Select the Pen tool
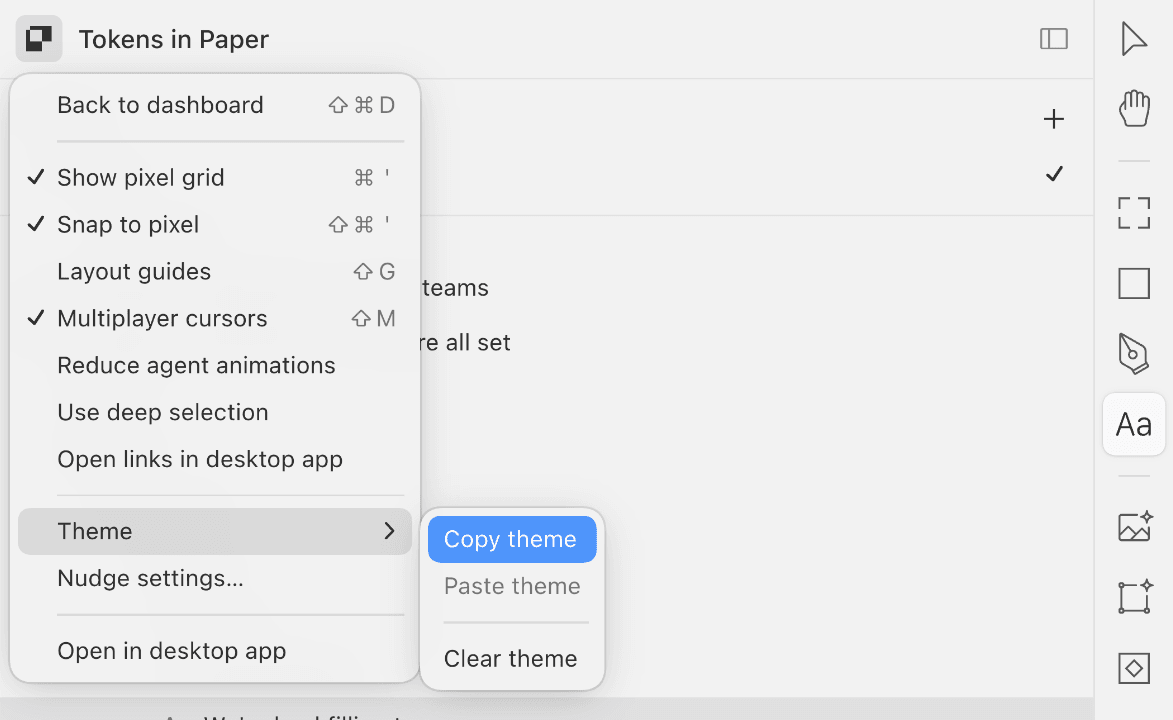Image resolution: width=1173 pixels, height=720 pixels. click(x=1134, y=353)
